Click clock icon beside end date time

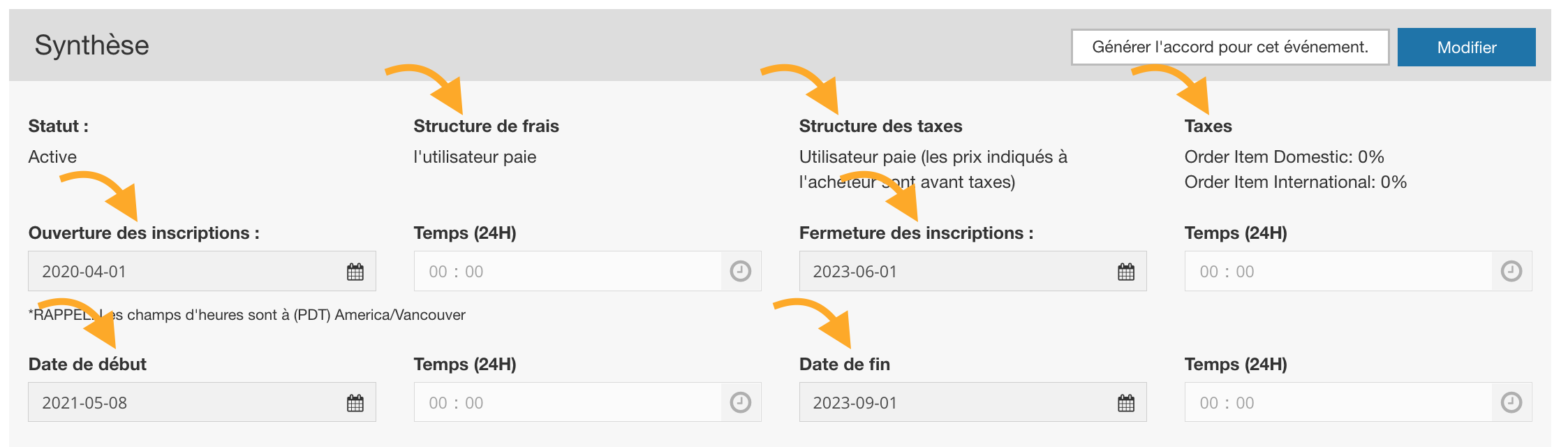[x=1511, y=402]
